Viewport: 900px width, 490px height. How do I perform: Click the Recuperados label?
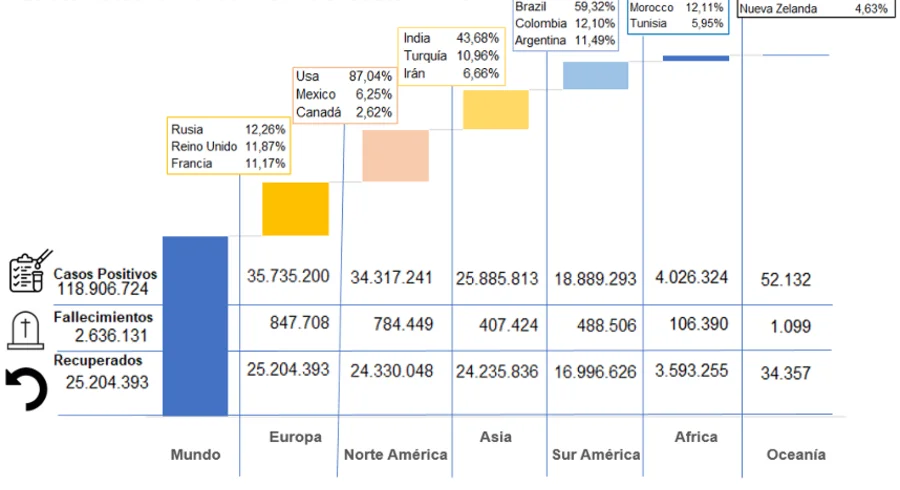click(x=98, y=360)
